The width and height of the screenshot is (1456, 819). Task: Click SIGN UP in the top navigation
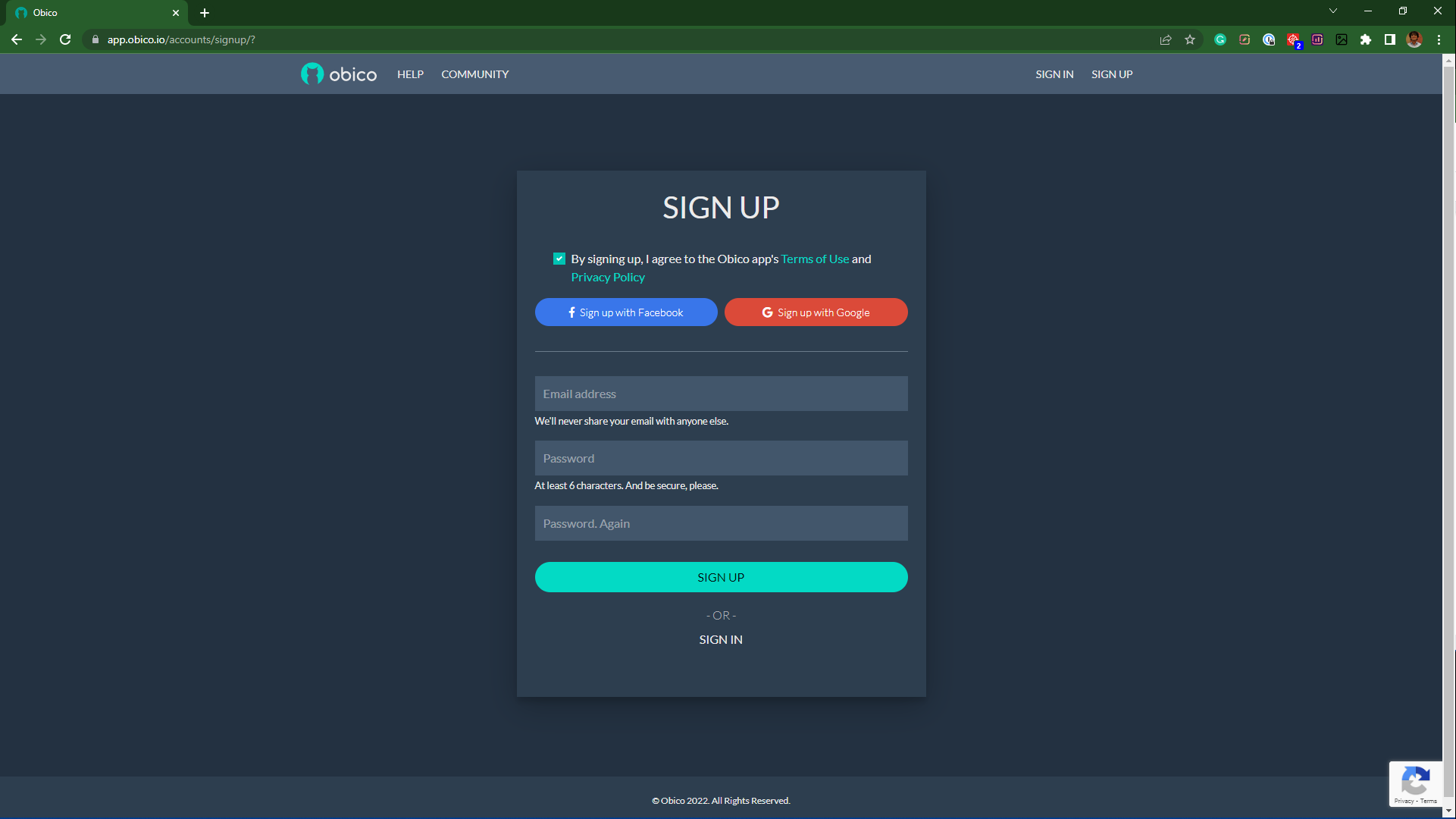click(x=1112, y=74)
